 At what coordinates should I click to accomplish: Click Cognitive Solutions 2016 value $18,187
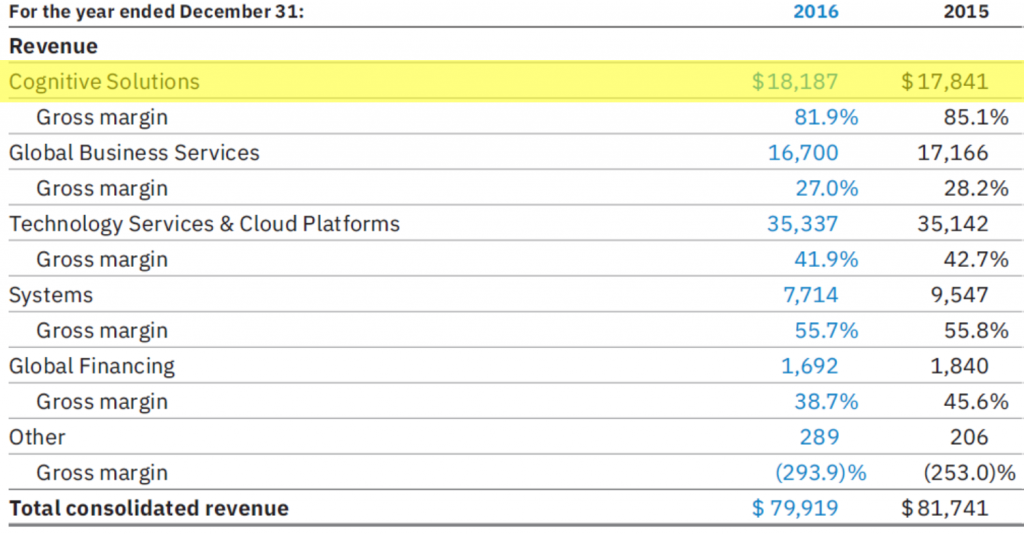point(795,82)
